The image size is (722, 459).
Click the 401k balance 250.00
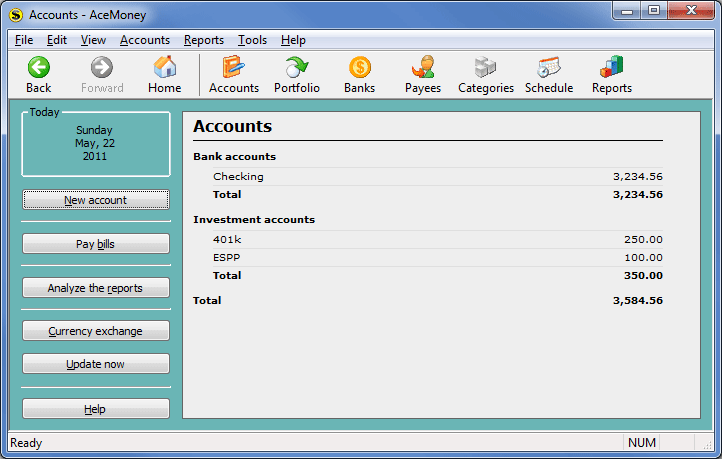pos(643,239)
